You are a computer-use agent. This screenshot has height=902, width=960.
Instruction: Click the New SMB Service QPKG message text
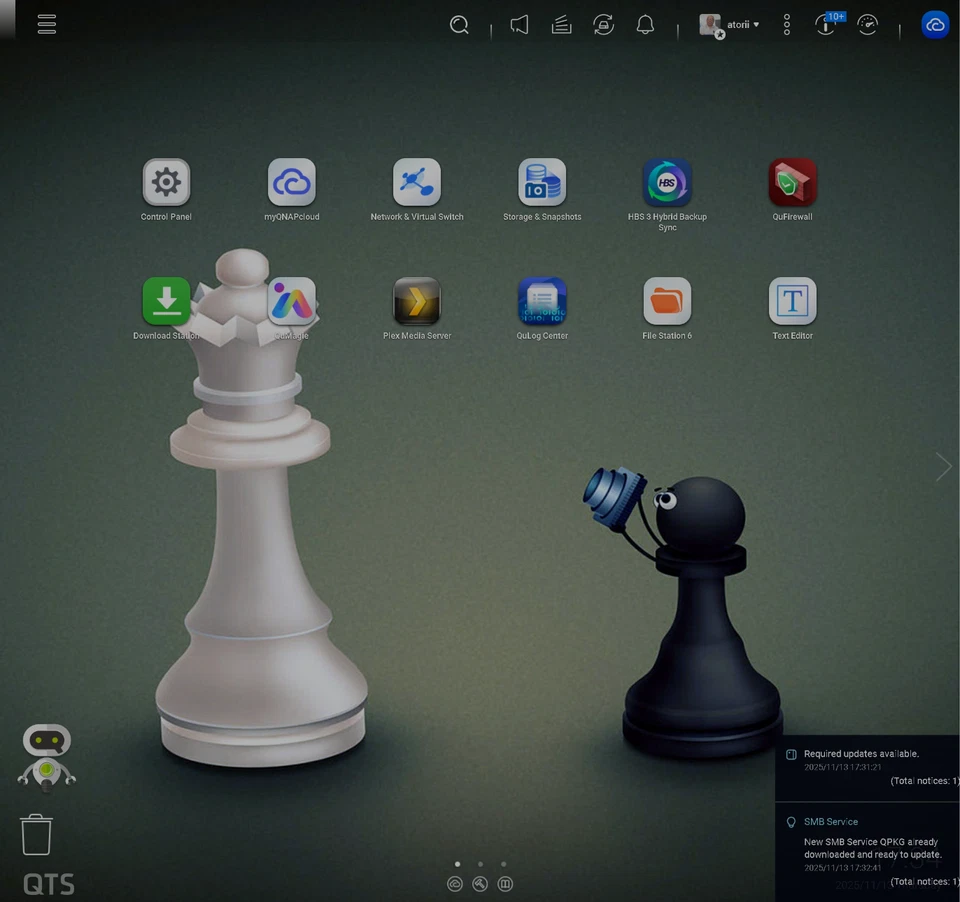(872, 848)
